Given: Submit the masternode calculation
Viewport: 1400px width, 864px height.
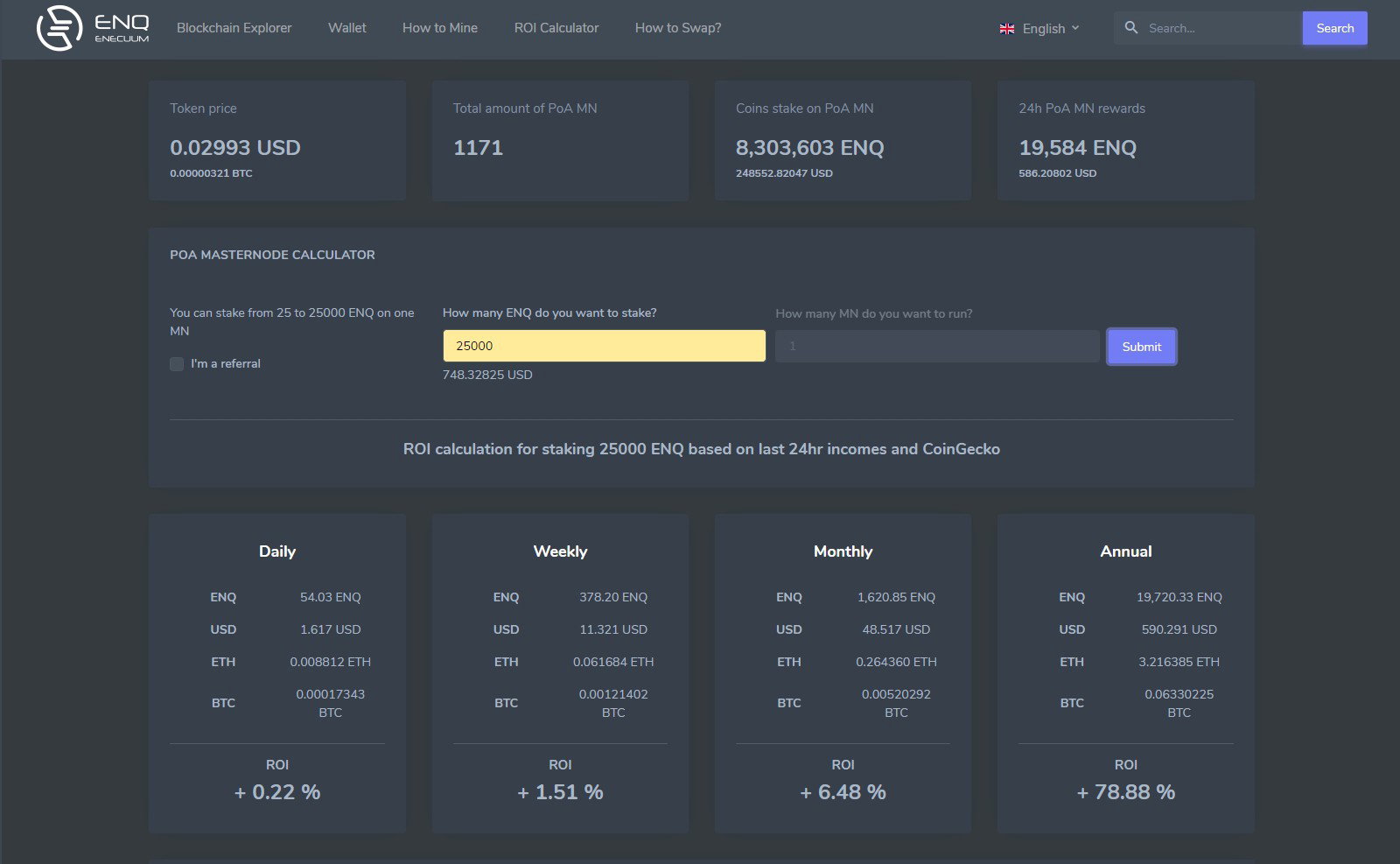Looking at the screenshot, I should 1141,347.
